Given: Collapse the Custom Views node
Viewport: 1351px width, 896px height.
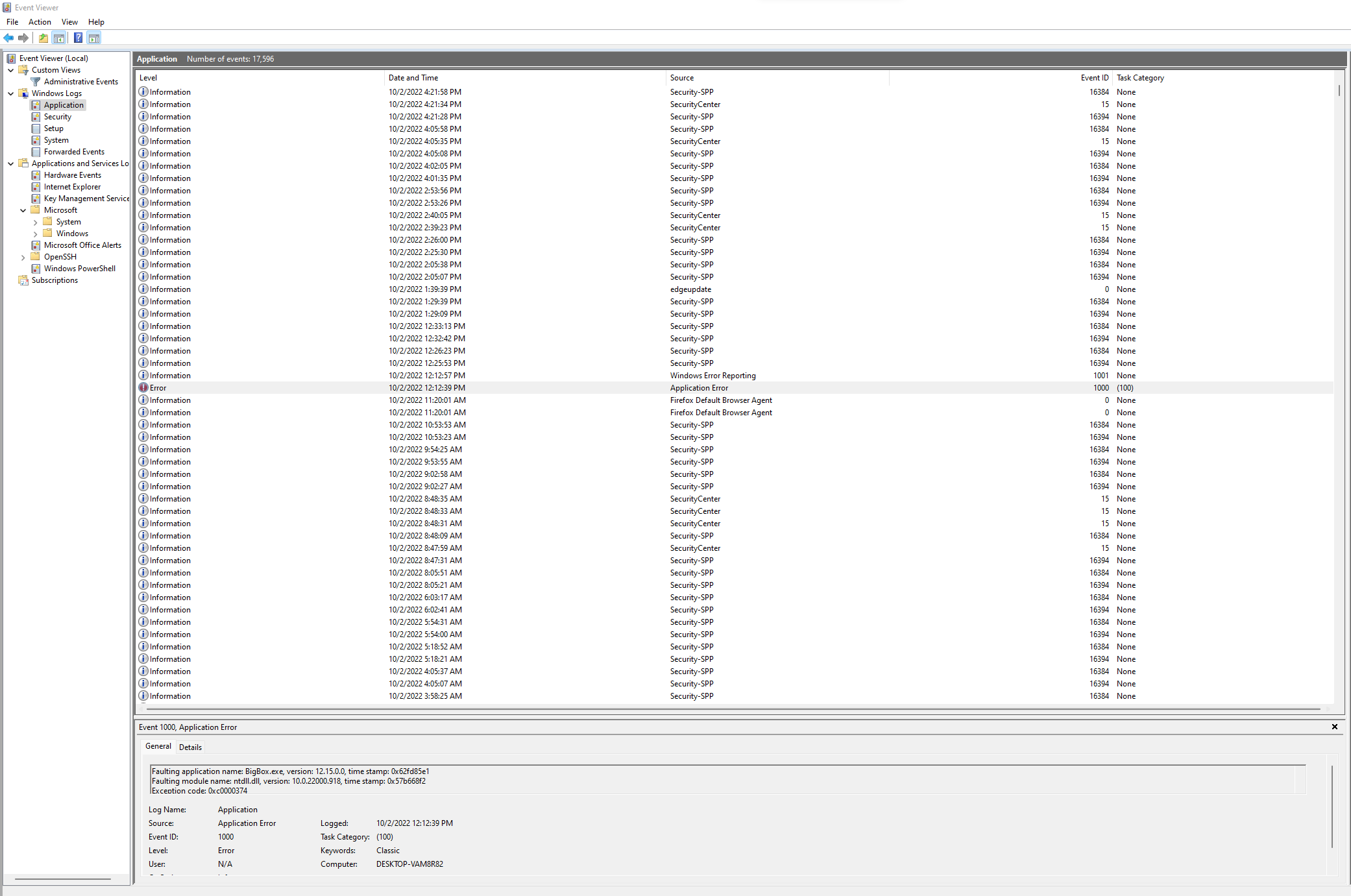Looking at the screenshot, I should [11, 70].
